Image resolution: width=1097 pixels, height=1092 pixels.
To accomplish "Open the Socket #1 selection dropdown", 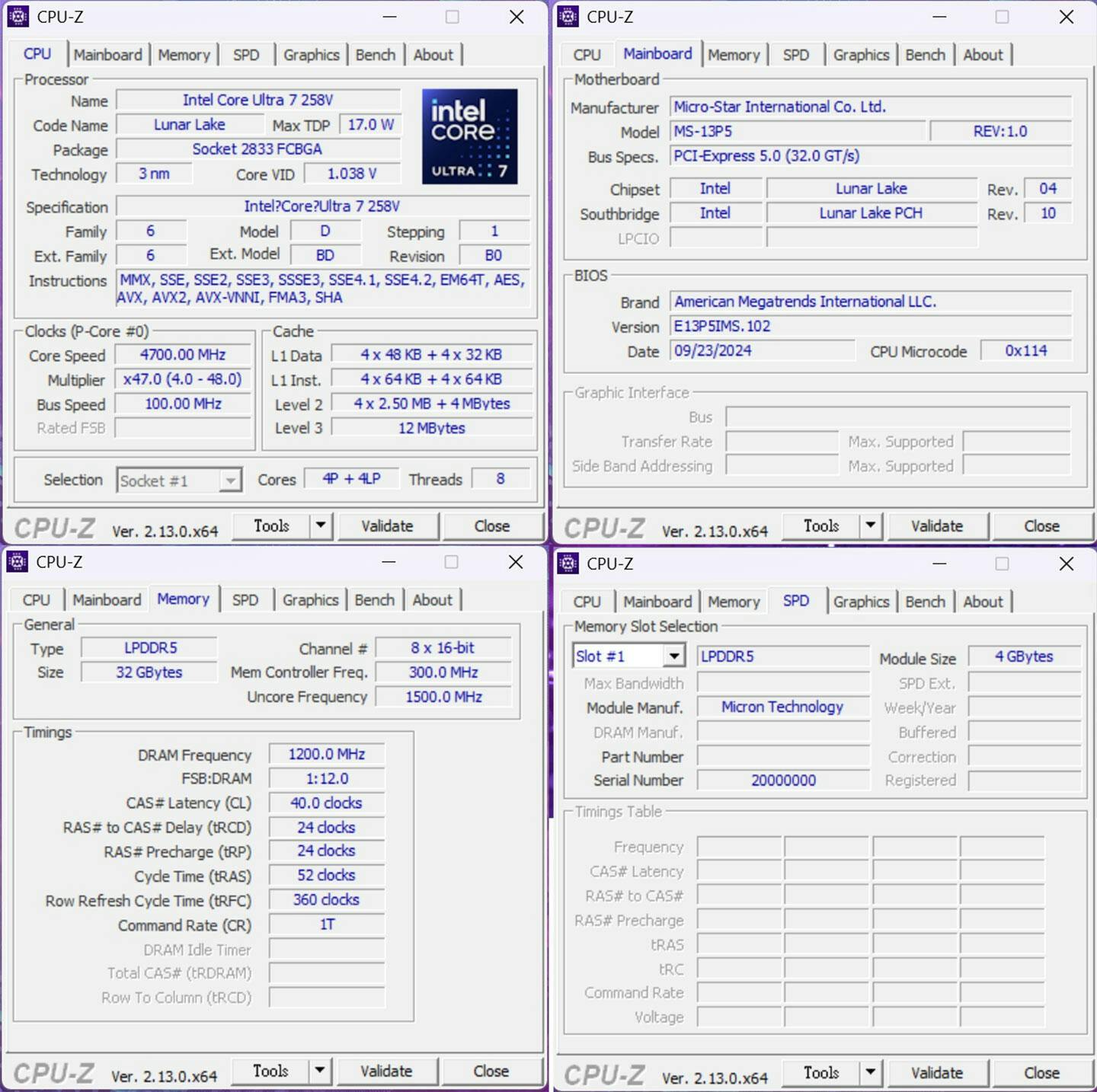I will pyautogui.click(x=229, y=481).
